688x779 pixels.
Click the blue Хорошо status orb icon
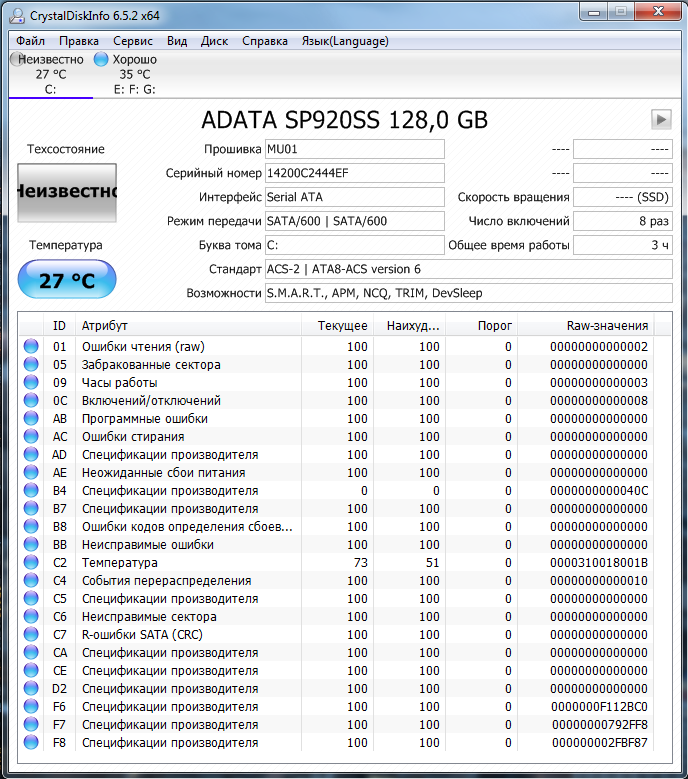point(101,59)
